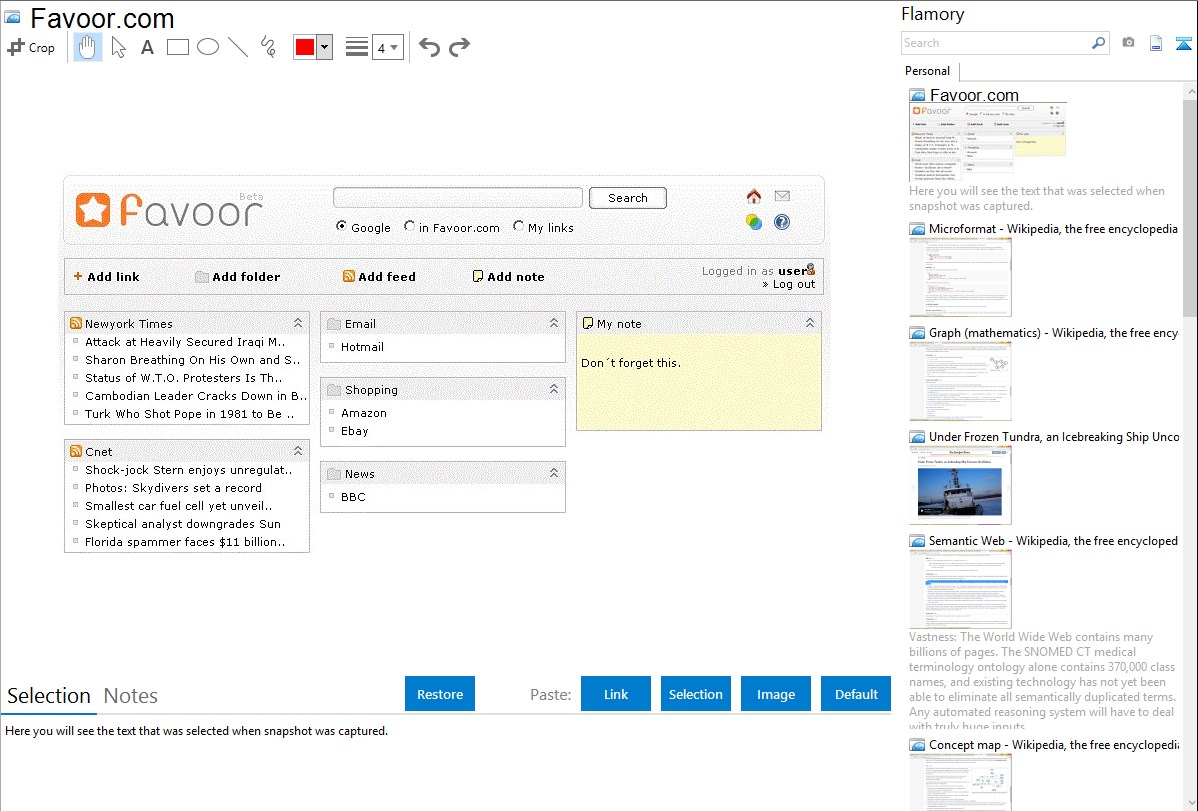Collapse the Newyork Times feed panel
This screenshot has height=811, width=1198.
coord(298,323)
